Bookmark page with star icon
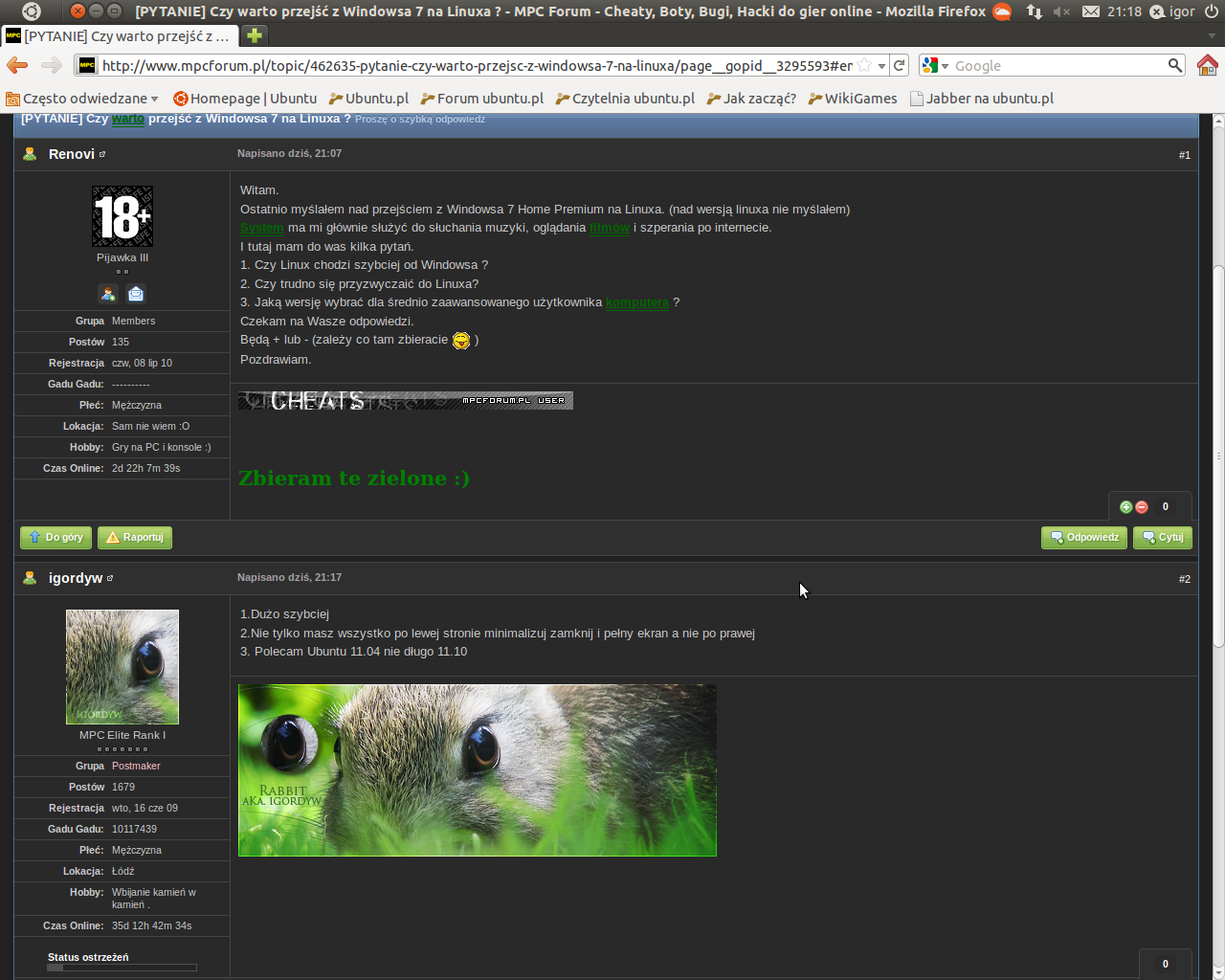The image size is (1225, 980). [864, 65]
